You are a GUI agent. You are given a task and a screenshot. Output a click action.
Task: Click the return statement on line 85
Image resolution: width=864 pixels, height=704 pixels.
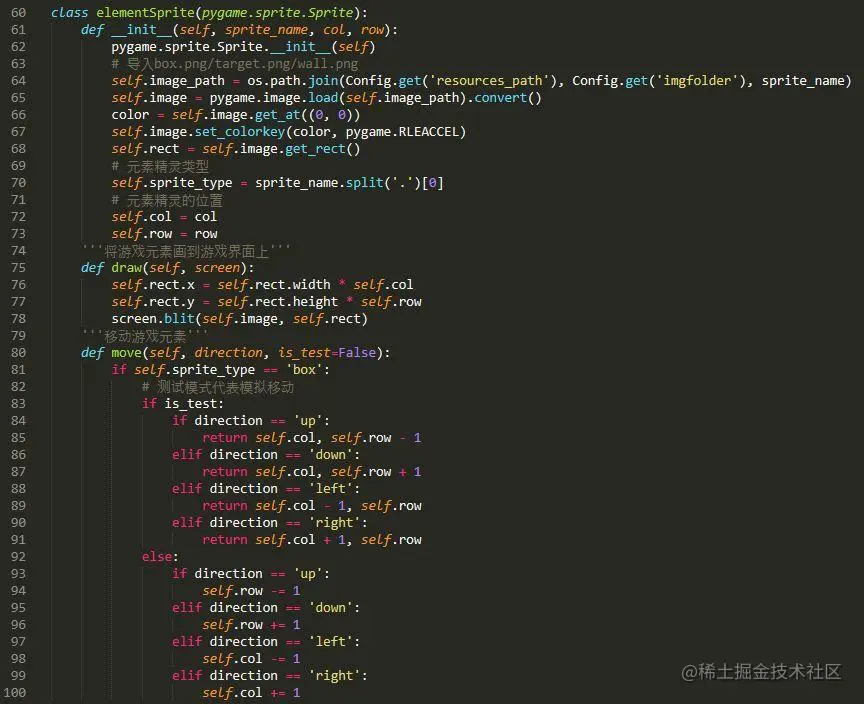point(311,438)
